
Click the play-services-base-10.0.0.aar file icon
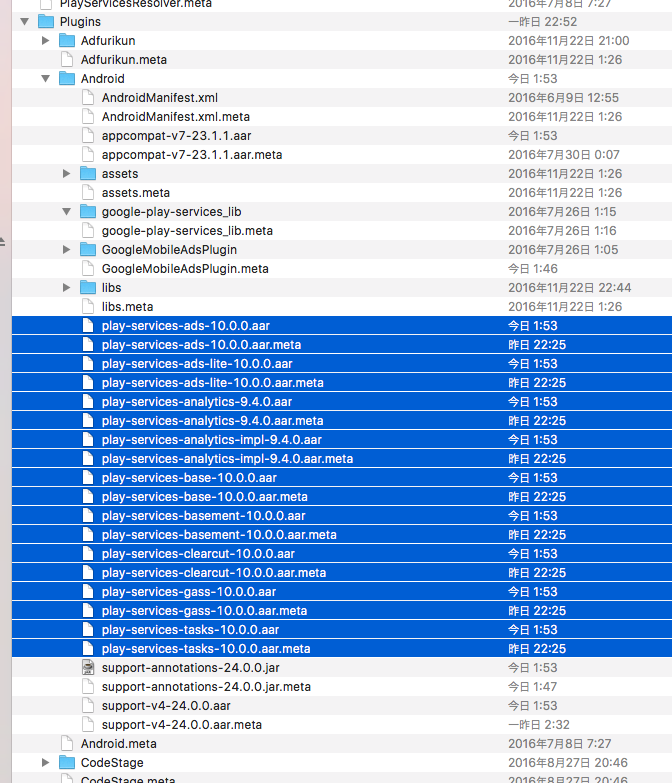88,477
